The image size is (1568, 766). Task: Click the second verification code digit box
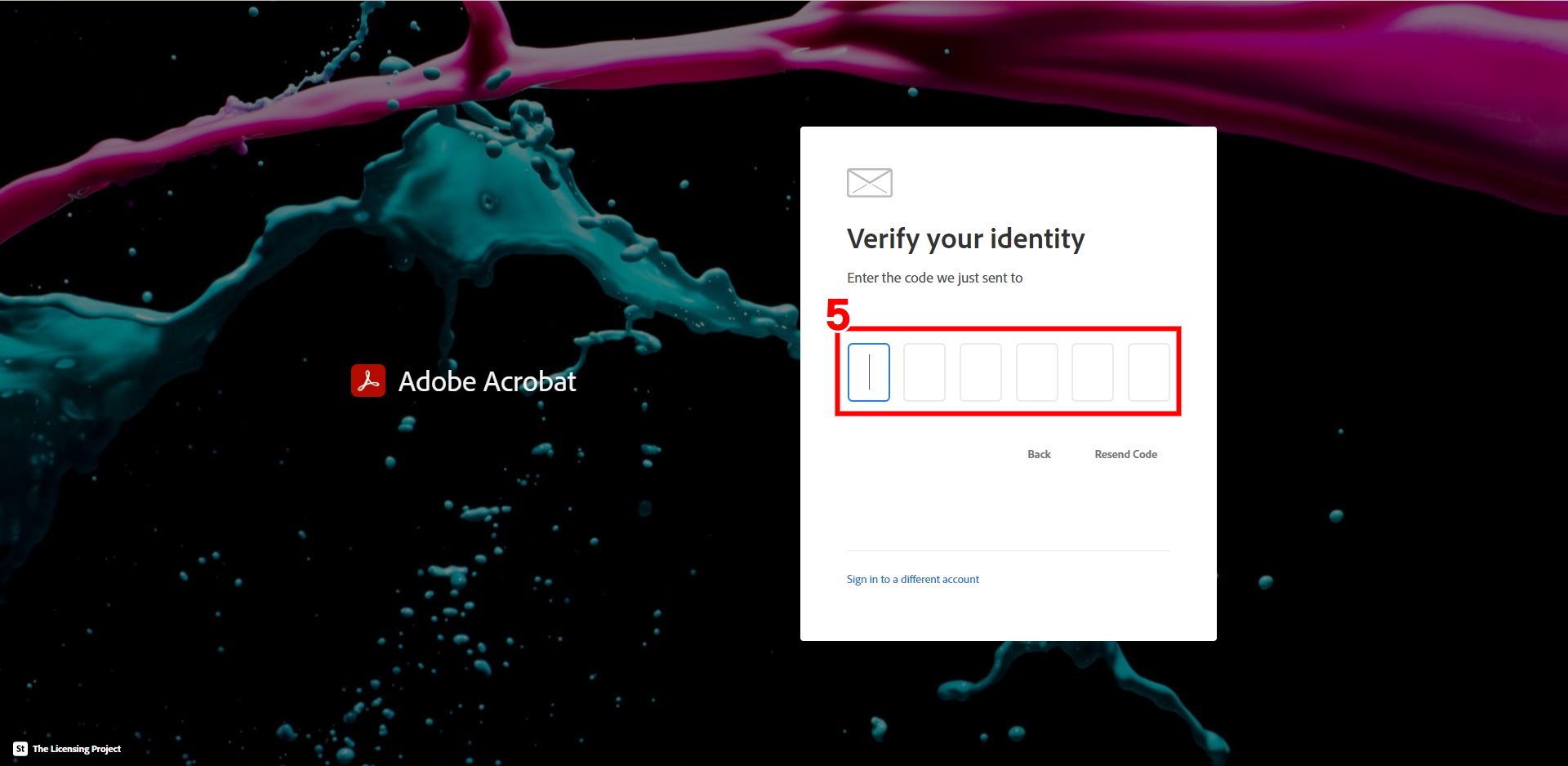(924, 372)
